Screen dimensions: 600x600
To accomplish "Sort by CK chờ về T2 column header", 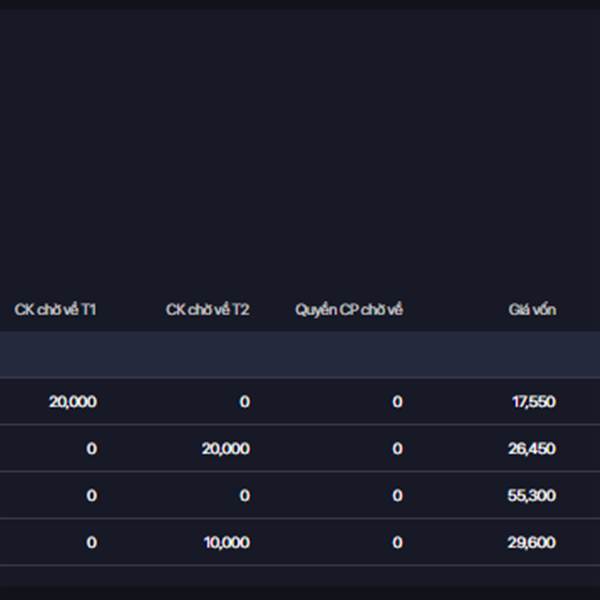I will (x=208, y=310).
